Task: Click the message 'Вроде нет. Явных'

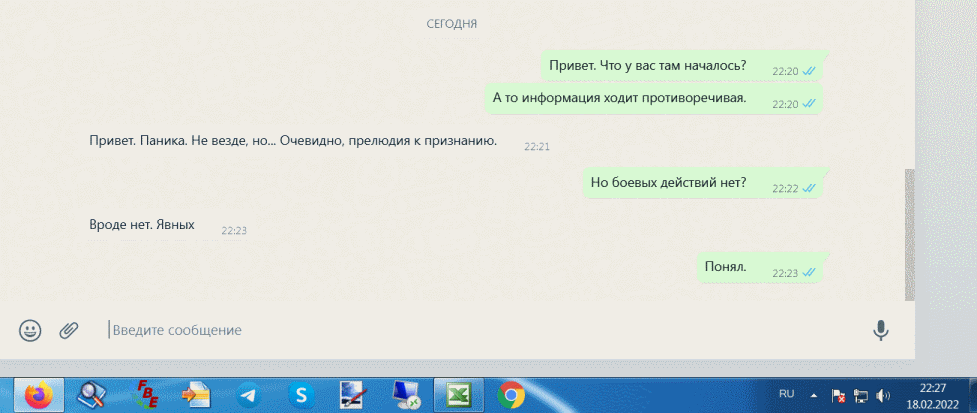Action: 141,225
